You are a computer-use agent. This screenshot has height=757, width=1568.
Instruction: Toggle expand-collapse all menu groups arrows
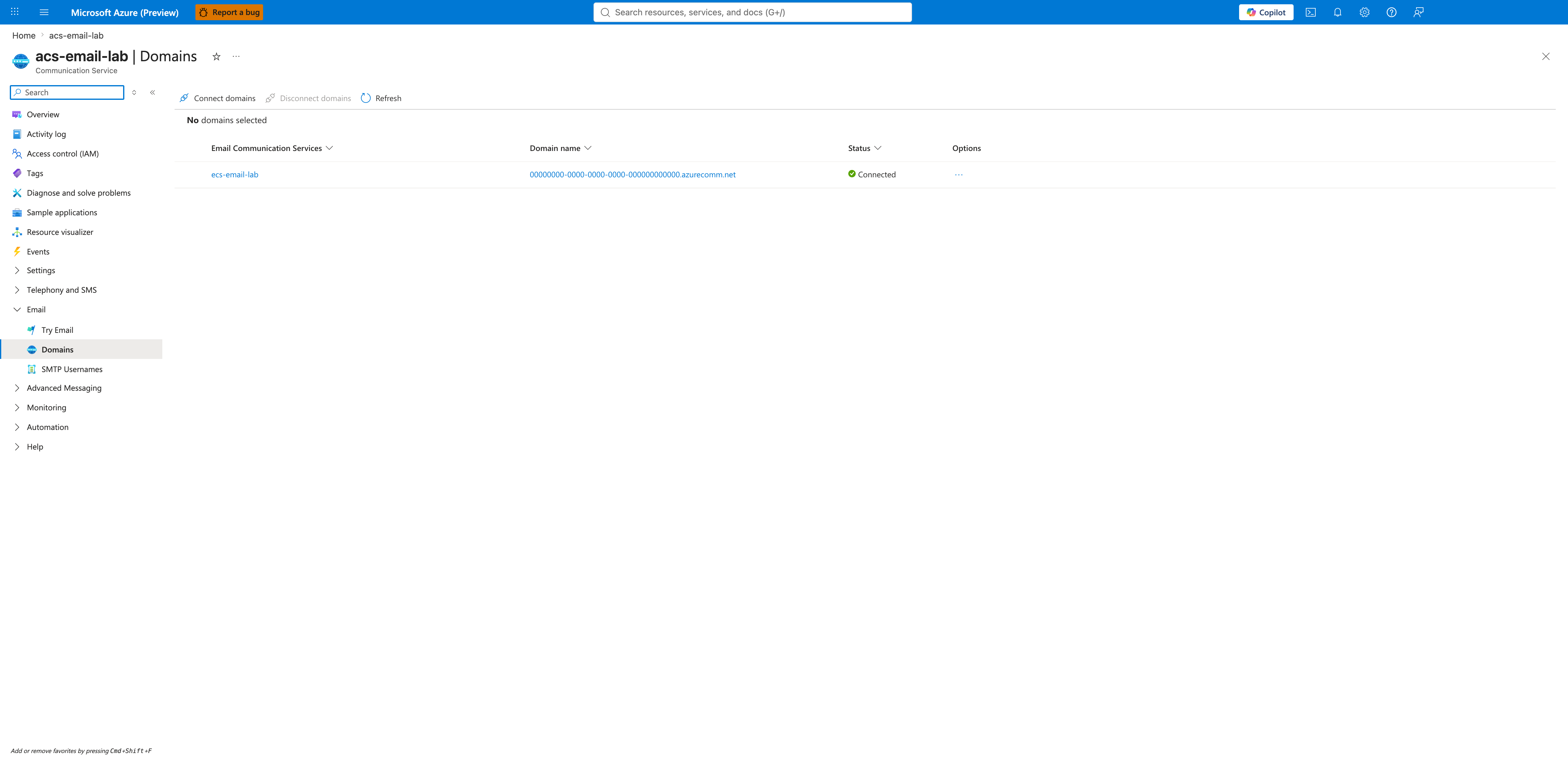point(134,92)
